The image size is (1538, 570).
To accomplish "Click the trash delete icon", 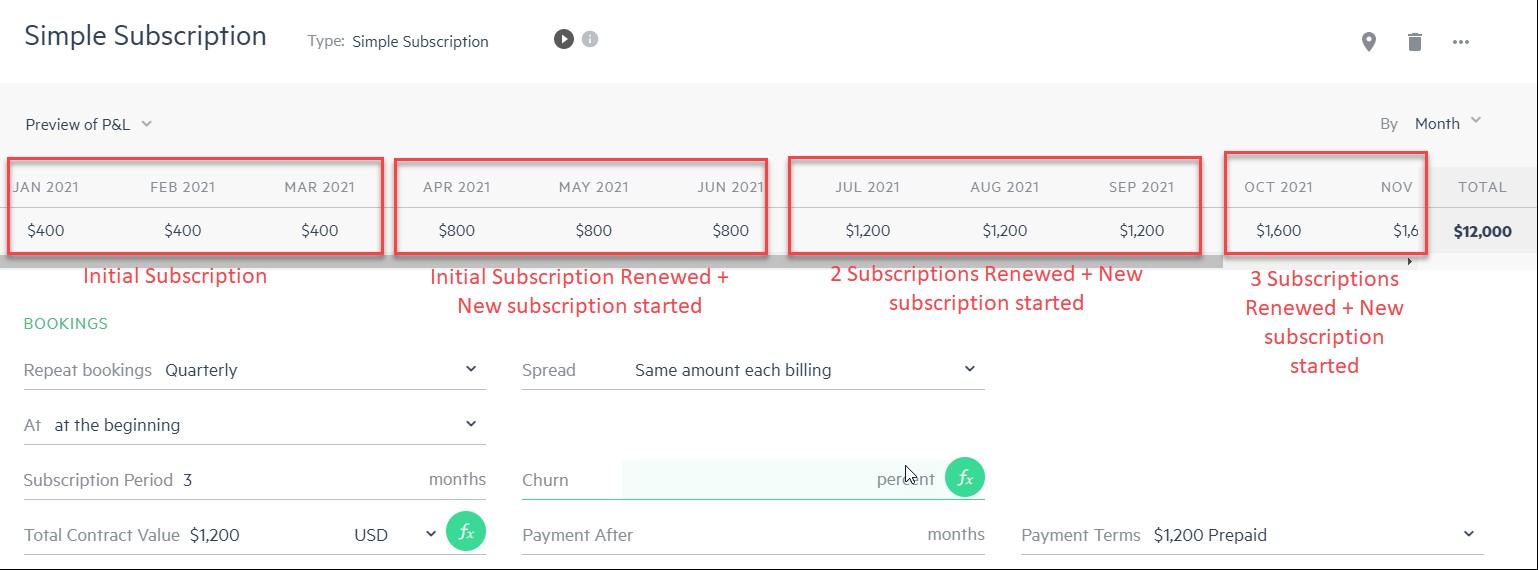I will (x=1415, y=42).
